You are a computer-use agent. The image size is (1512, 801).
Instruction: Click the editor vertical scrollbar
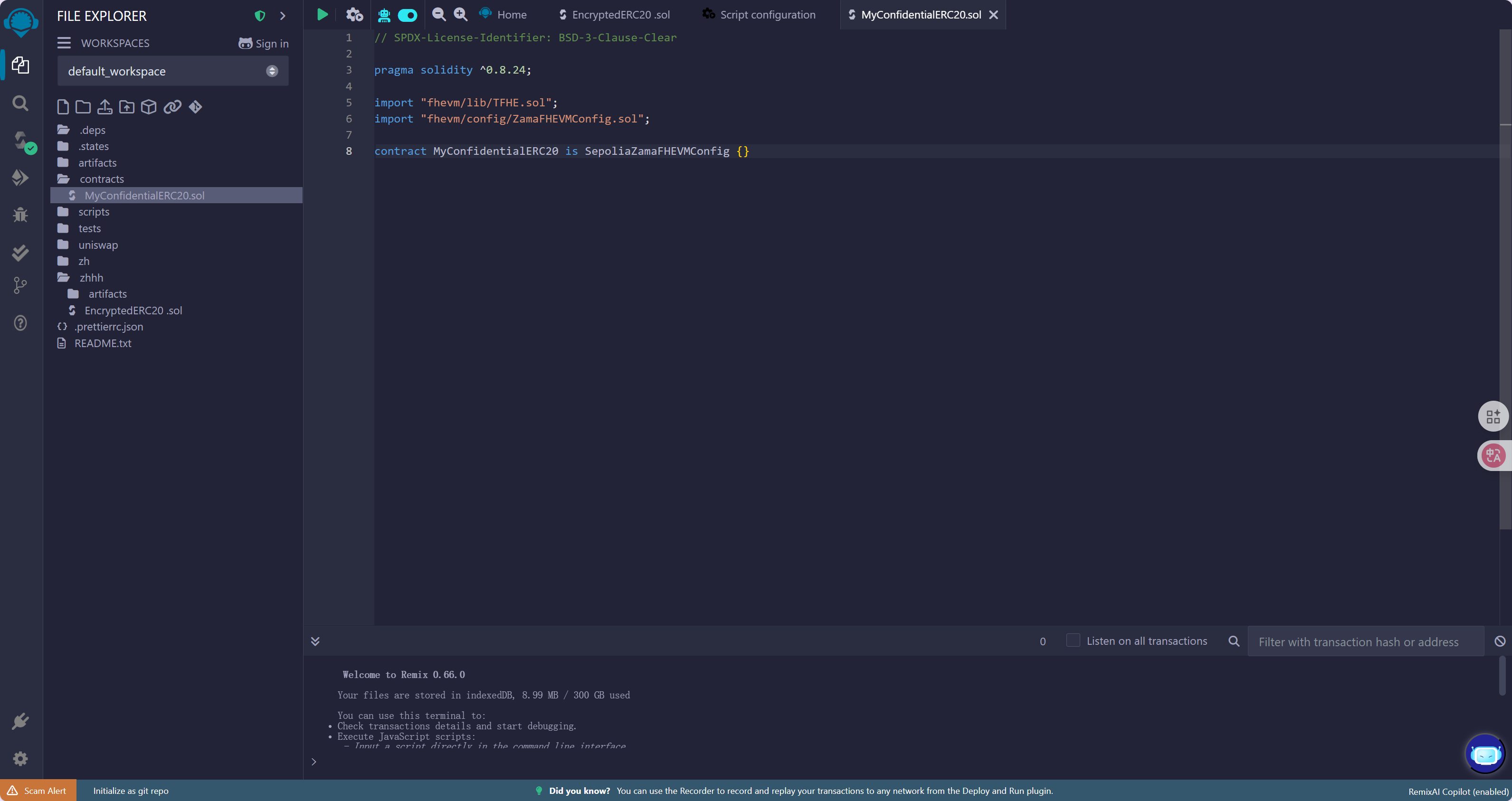pyautogui.click(x=1505, y=279)
